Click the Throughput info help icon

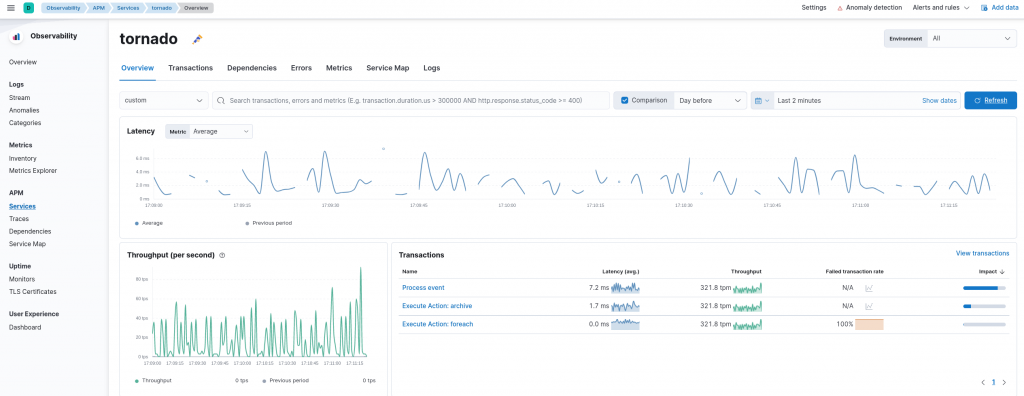222,256
